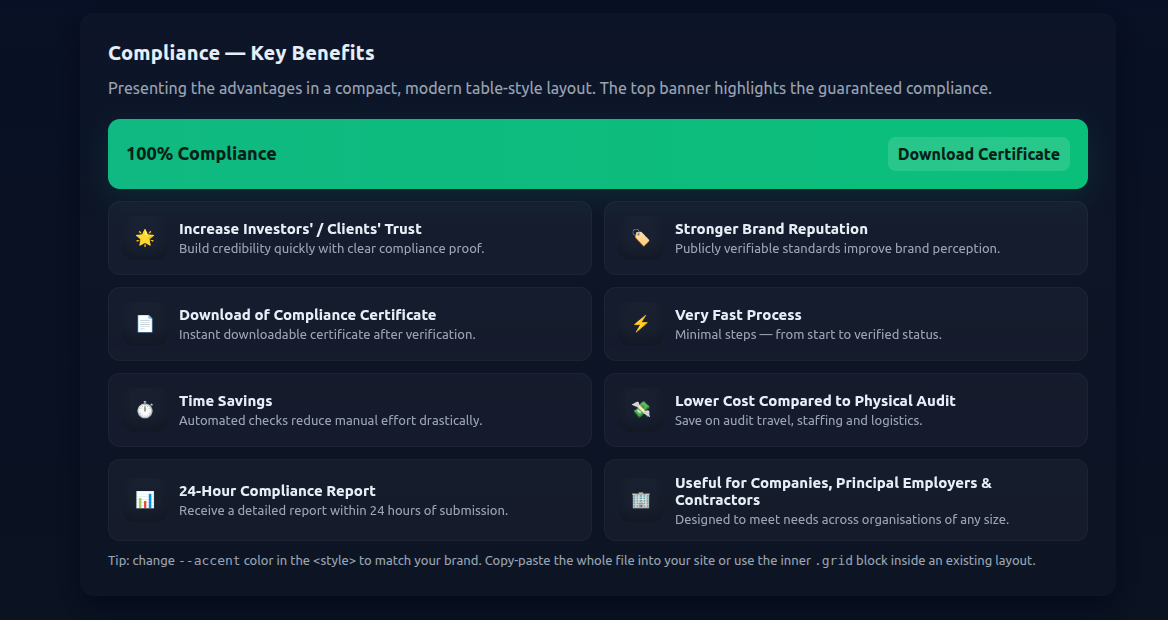Select the Increase Investors' / Clients' Trust title
The image size is (1168, 620).
(x=300, y=229)
